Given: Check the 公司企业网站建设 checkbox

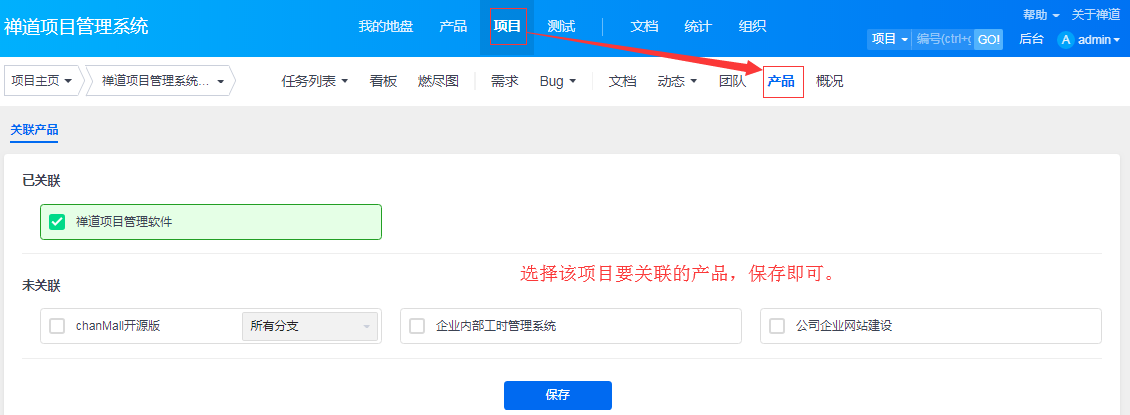Looking at the screenshot, I should 777,326.
